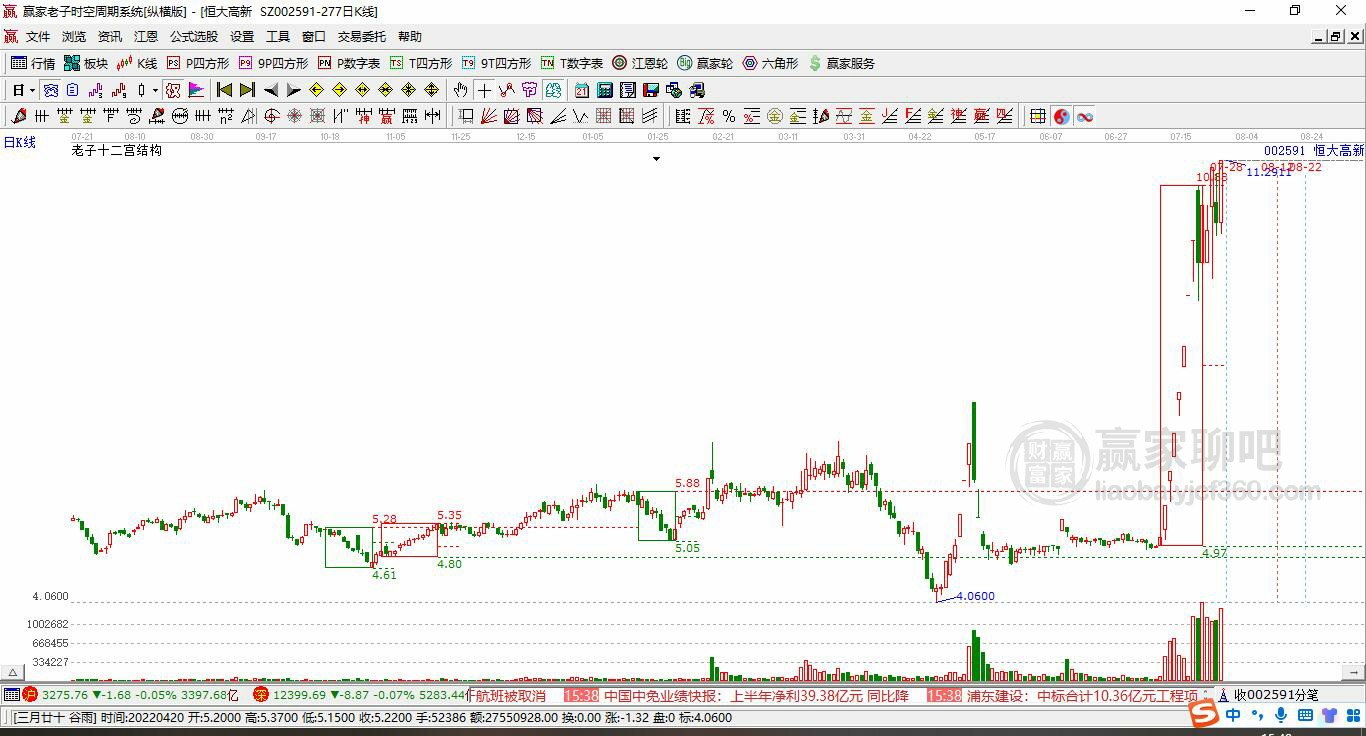Switch to the 行情 quotes view
1366x736 pixels.
[x=33, y=63]
